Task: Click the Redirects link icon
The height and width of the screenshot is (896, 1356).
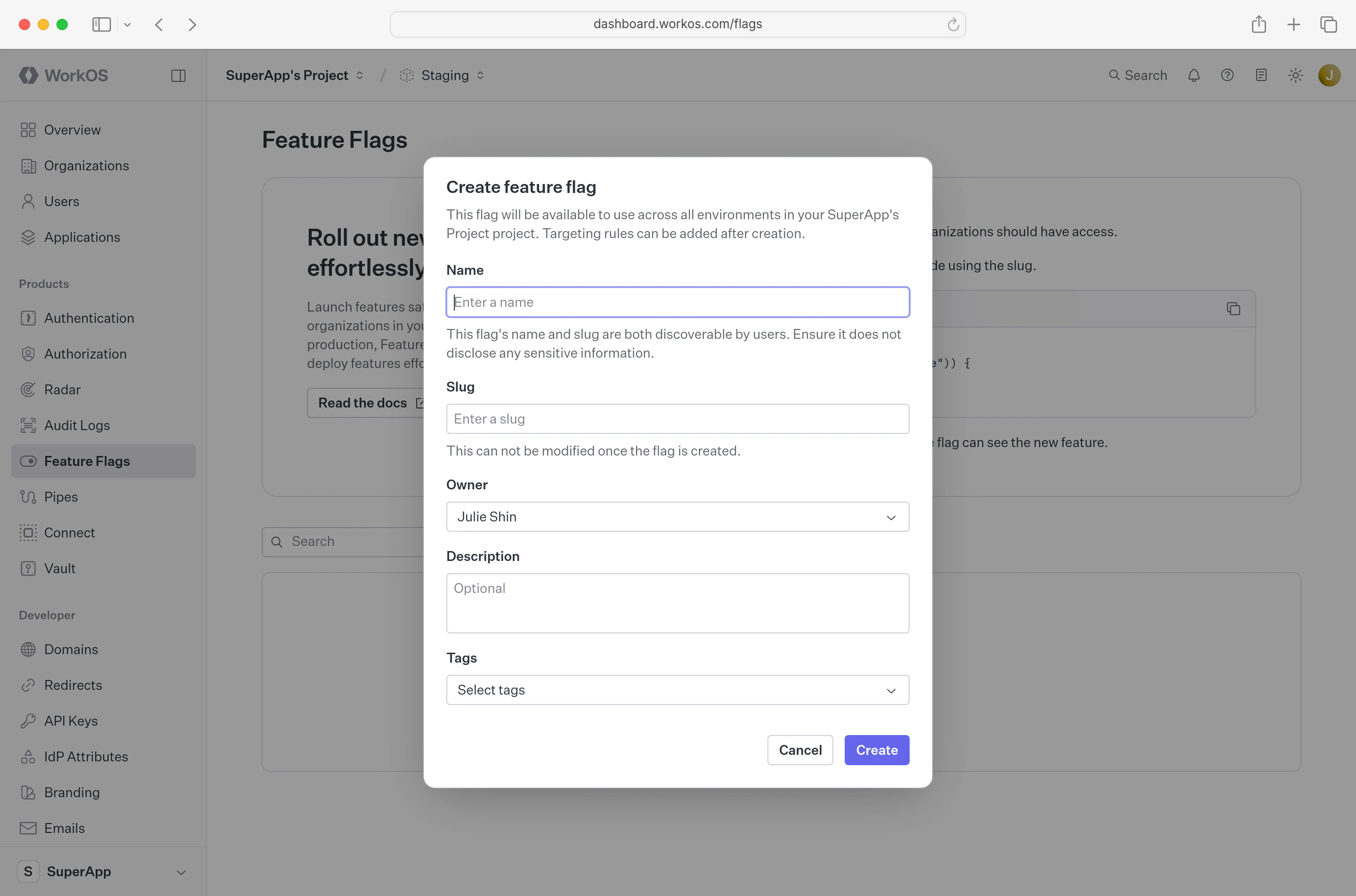Action: click(x=28, y=685)
